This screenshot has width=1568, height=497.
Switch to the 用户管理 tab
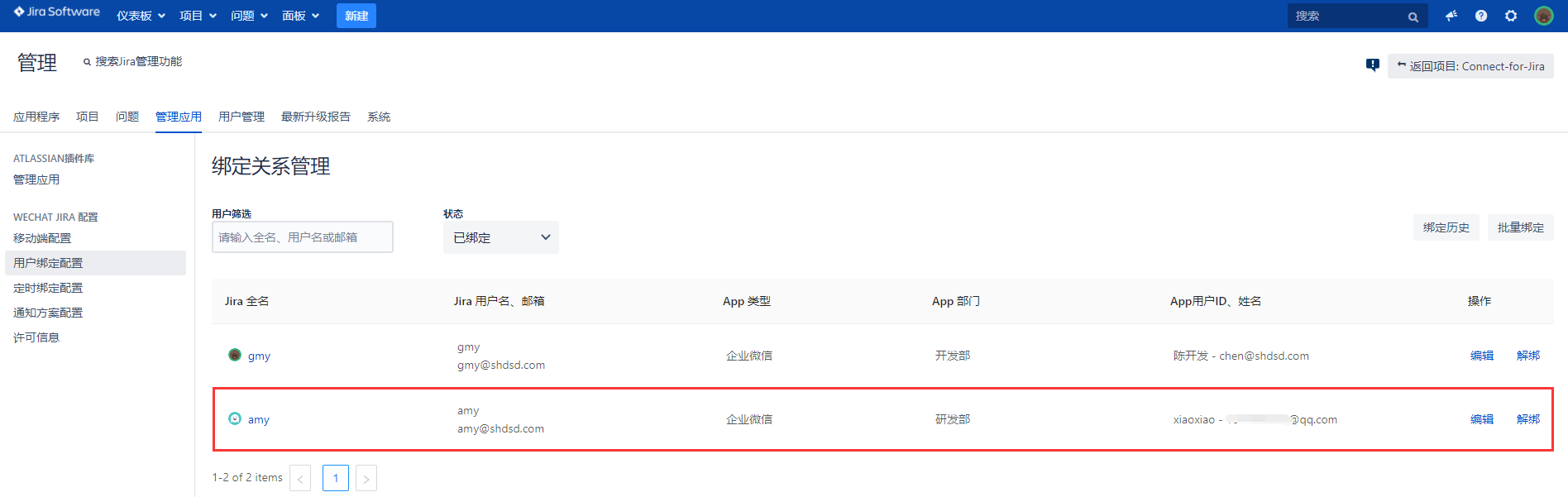click(x=241, y=117)
